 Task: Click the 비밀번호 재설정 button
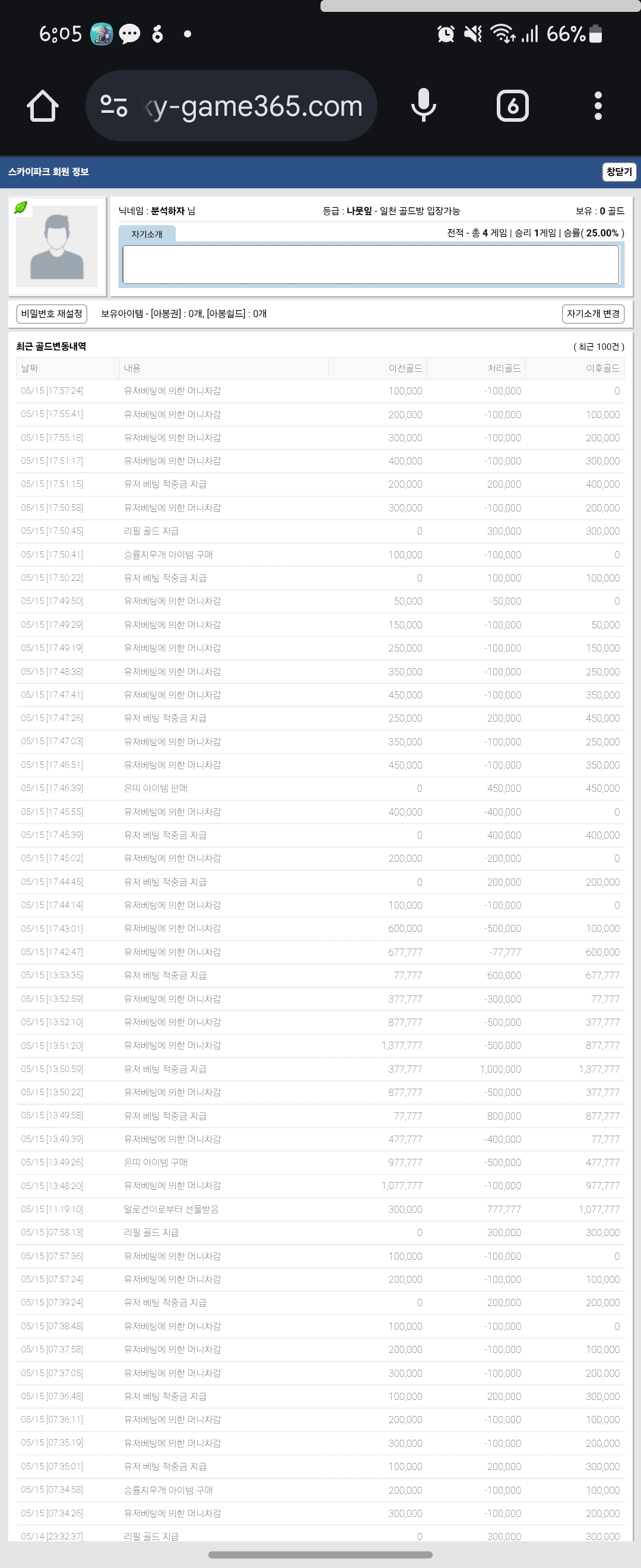(52, 314)
